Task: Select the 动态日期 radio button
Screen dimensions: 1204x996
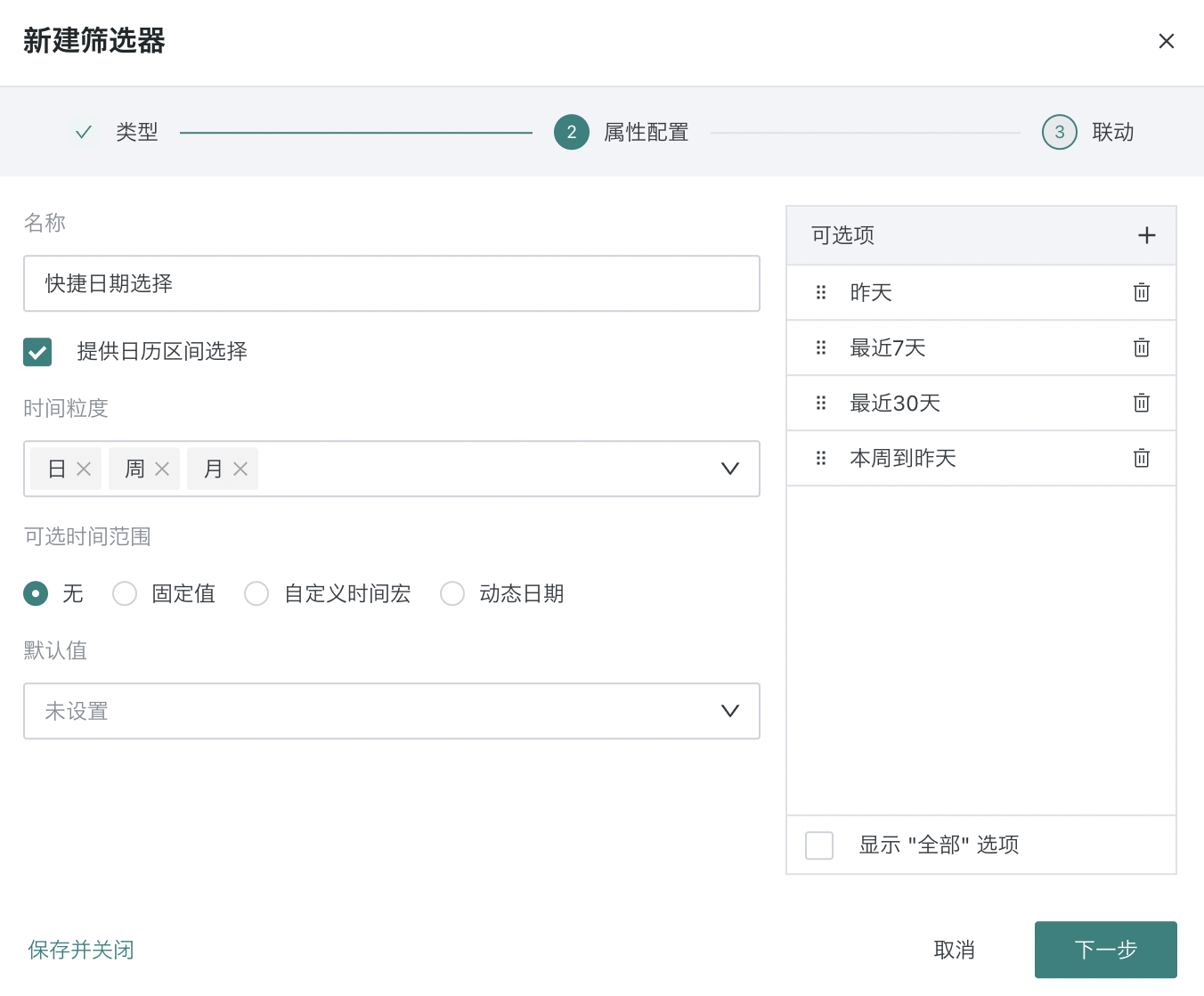Action: 452,593
